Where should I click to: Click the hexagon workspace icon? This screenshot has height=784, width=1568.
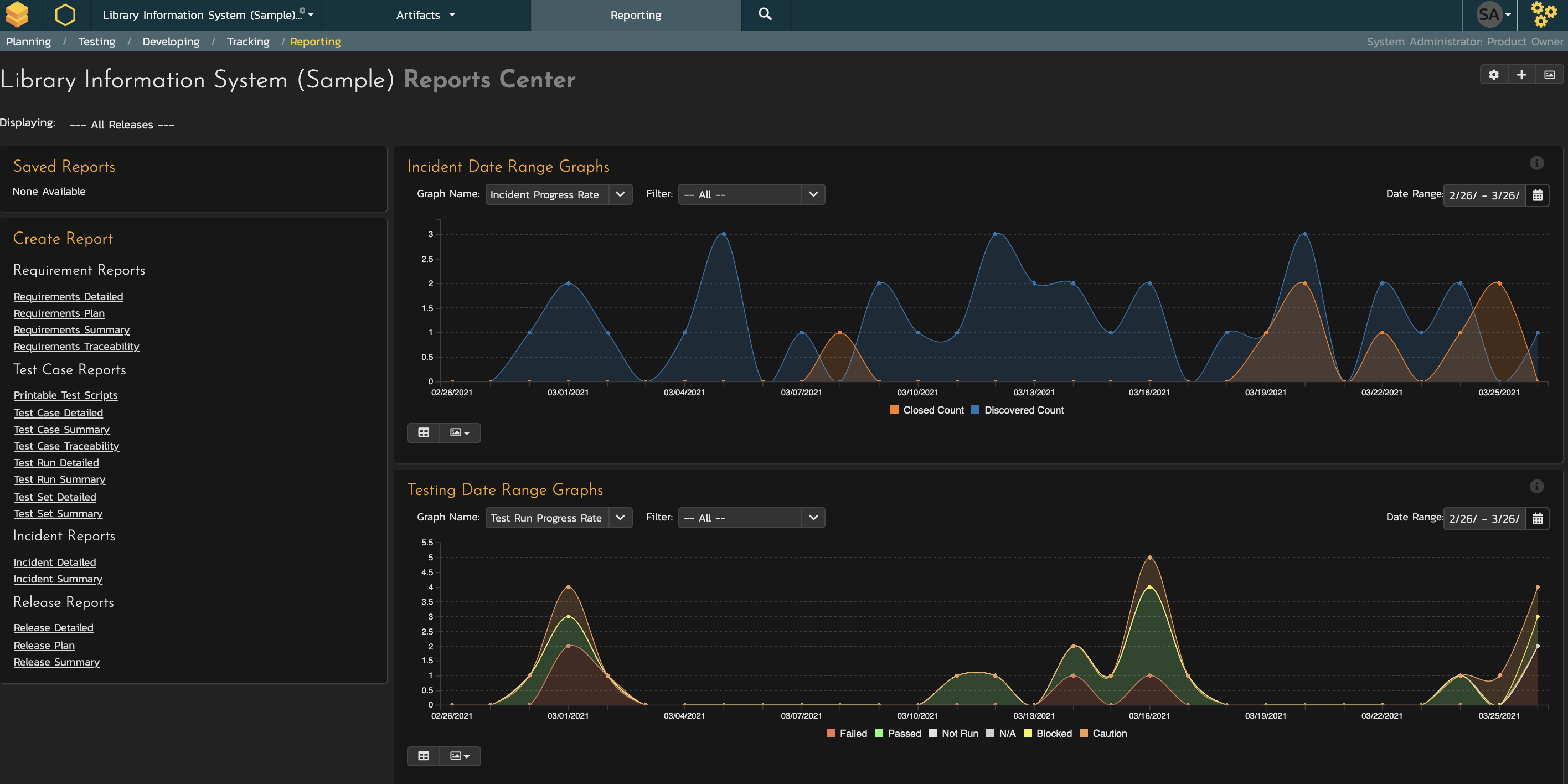click(65, 14)
